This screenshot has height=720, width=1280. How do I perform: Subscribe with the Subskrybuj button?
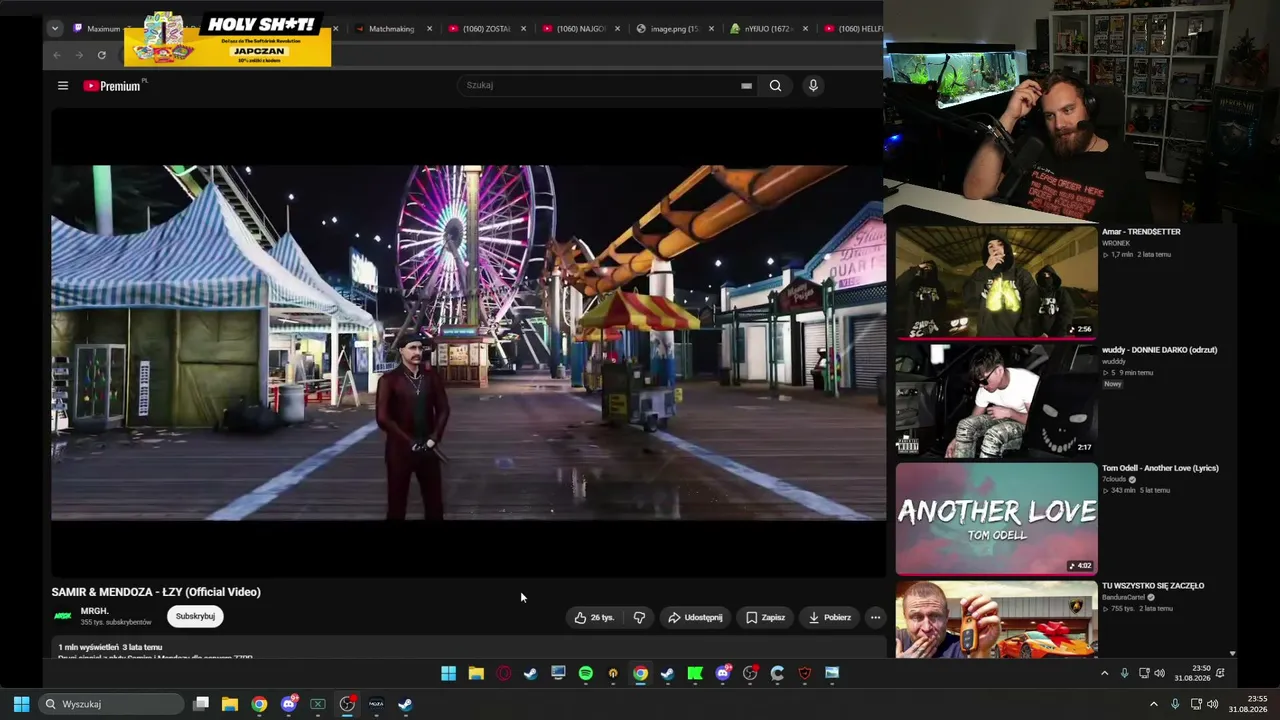tap(195, 617)
